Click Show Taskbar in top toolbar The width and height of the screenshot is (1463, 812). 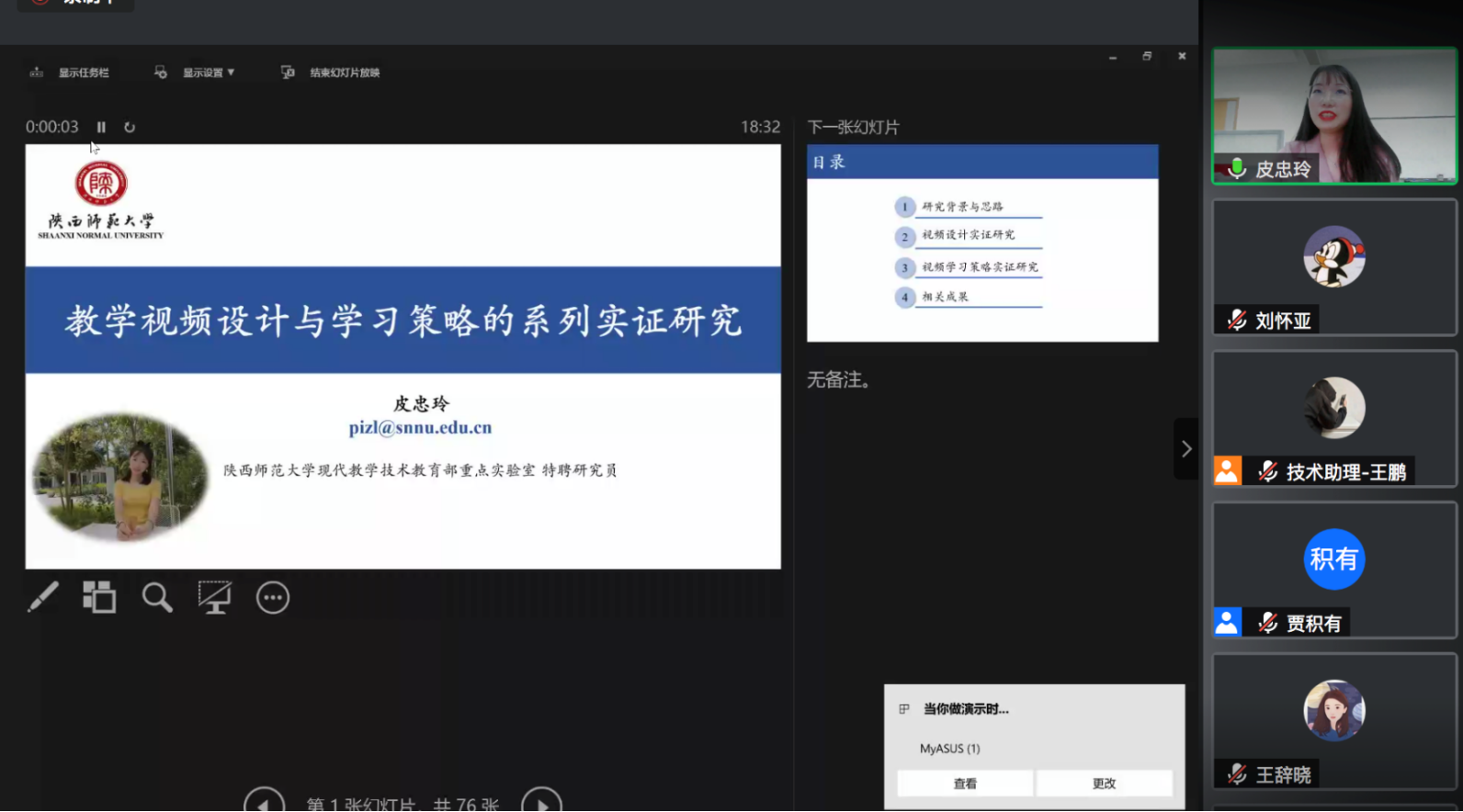(72, 73)
